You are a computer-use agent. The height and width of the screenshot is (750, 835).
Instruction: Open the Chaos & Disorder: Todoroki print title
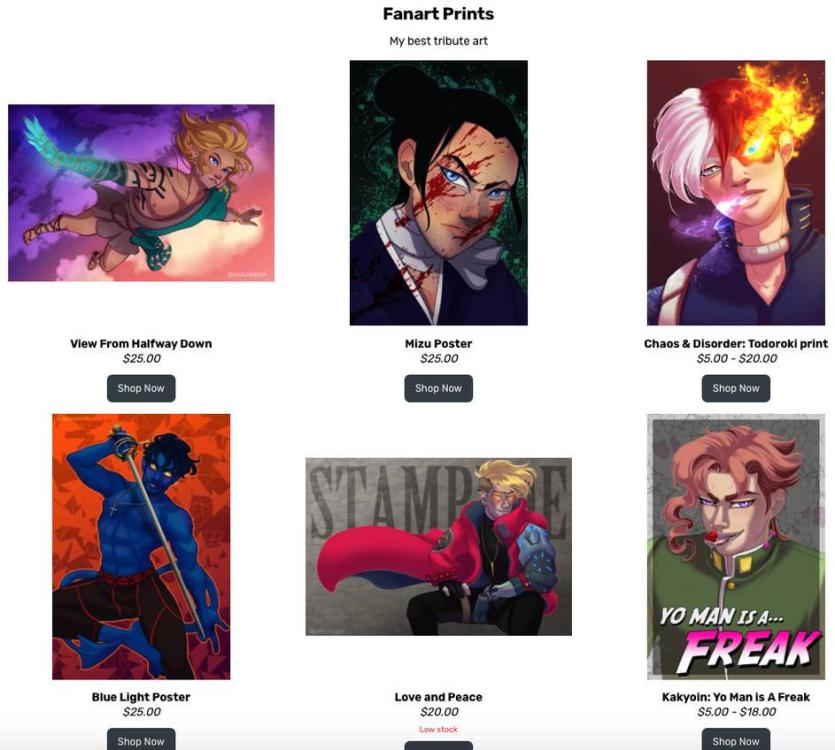point(736,344)
